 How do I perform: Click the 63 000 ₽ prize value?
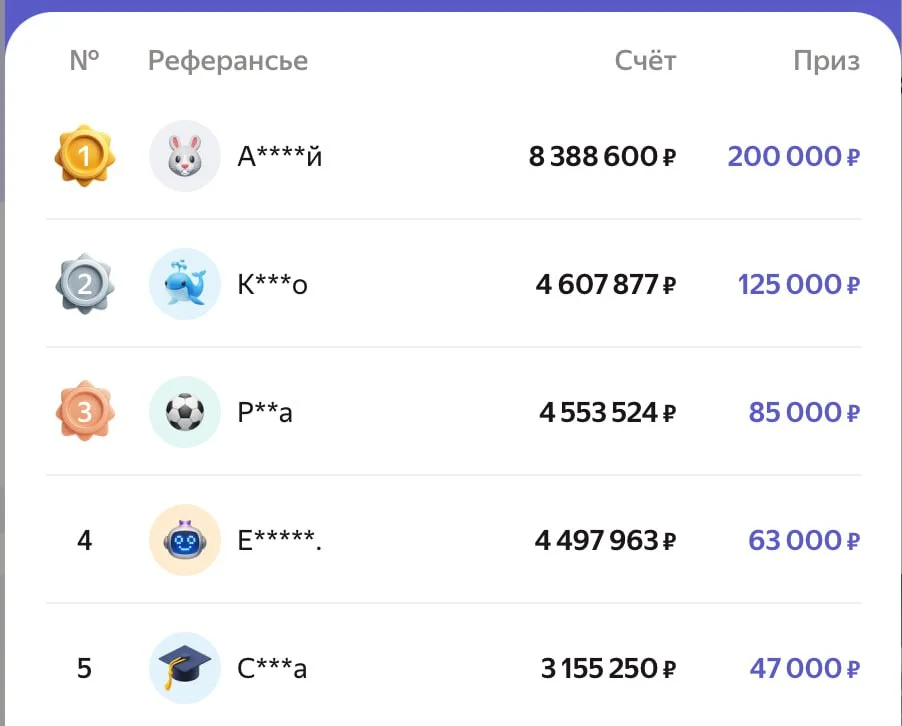804,540
